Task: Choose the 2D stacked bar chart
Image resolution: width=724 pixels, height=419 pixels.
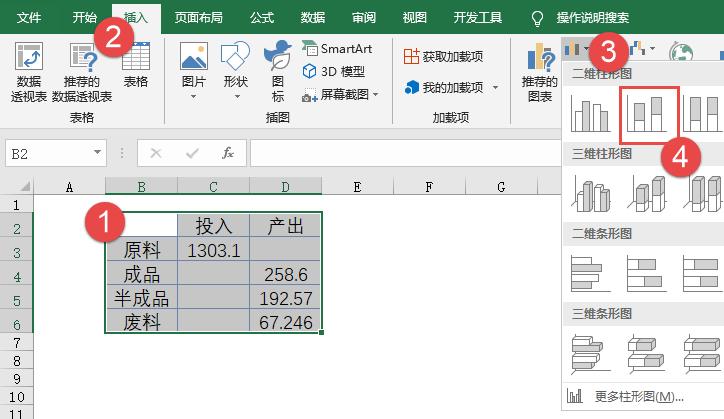Action: (x=647, y=273)
